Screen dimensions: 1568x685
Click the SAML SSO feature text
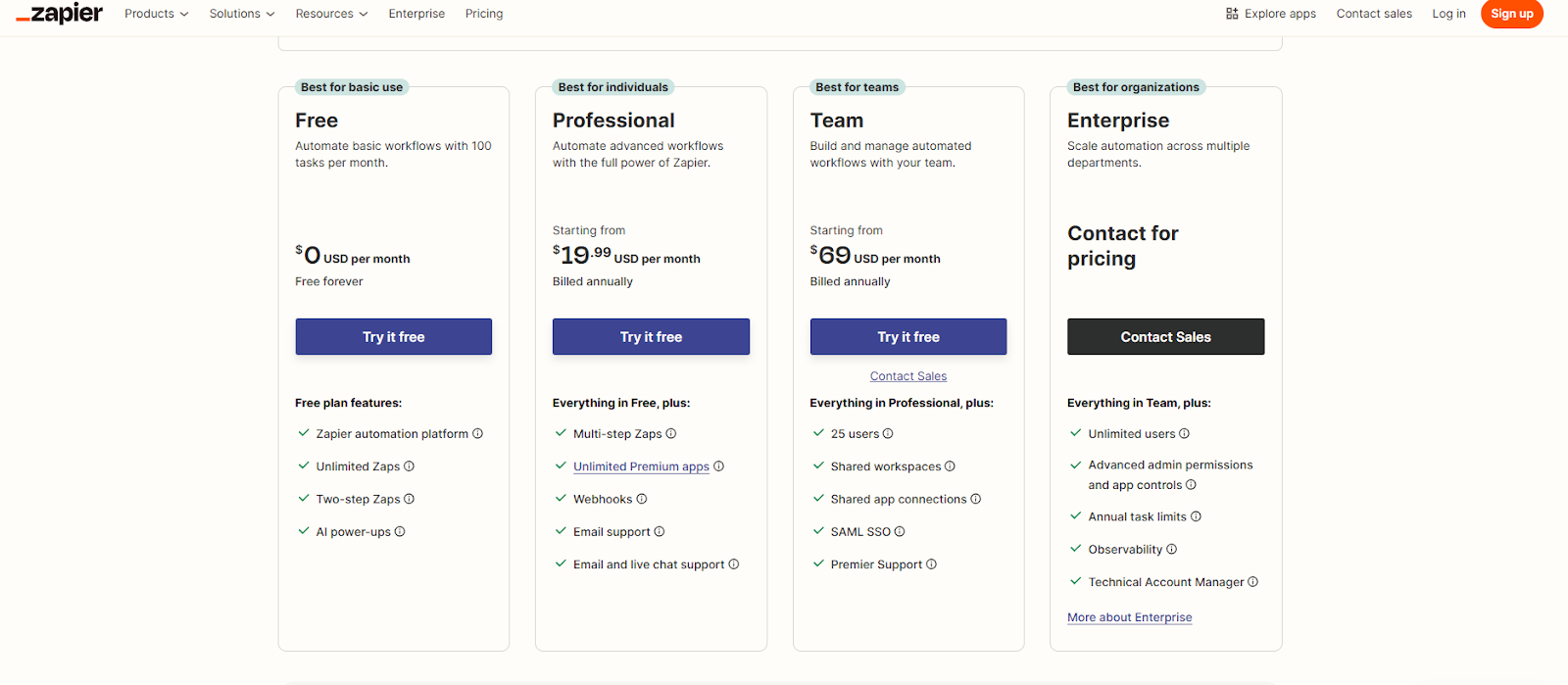[x=860, y=531]
